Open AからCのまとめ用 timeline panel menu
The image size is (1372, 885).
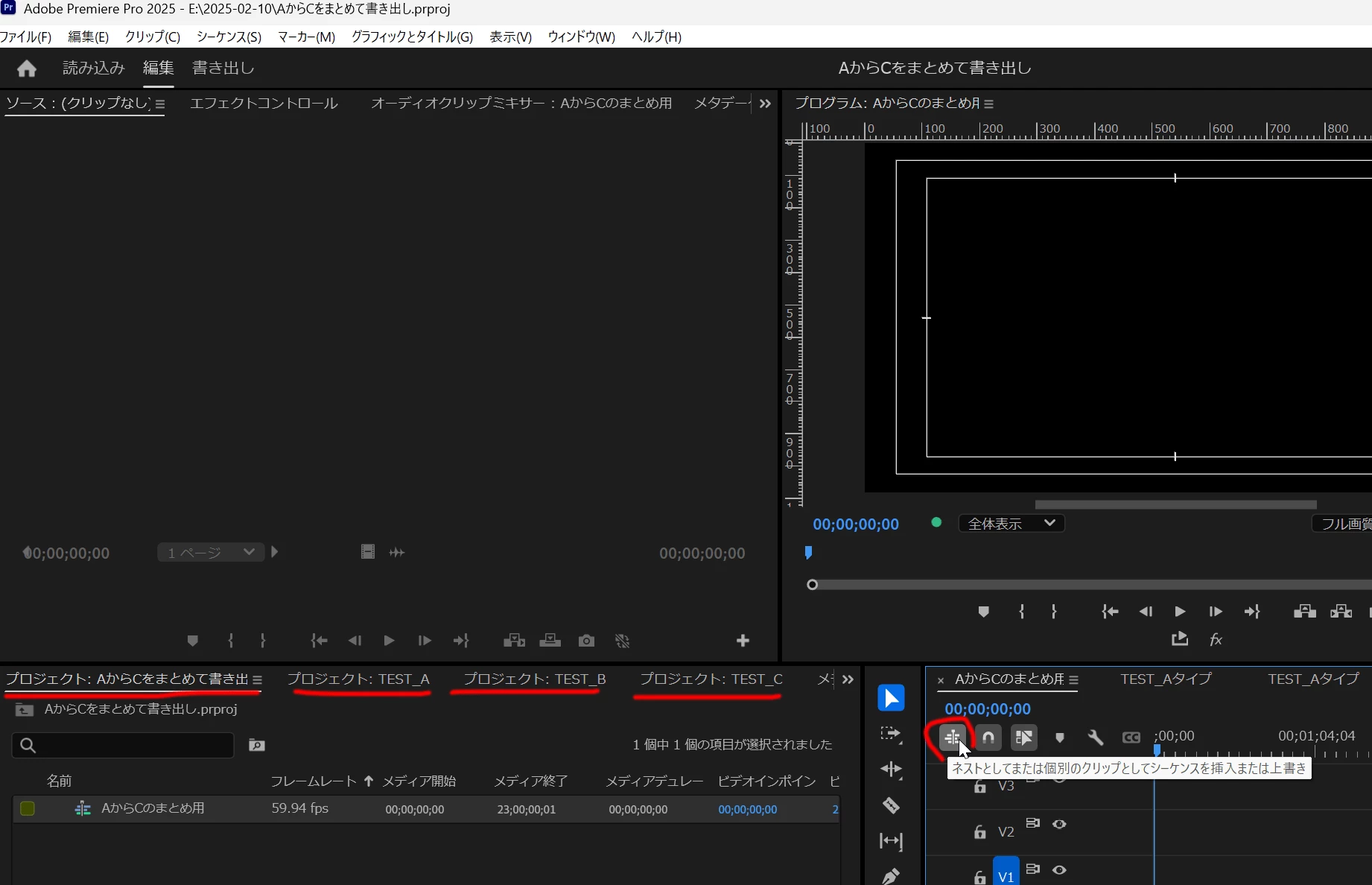1073,680
